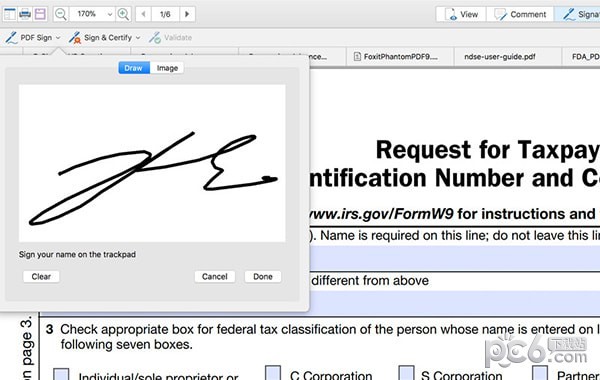Screen dimensions: 600x380
Task: Open the 170% zoom level dropdown
Action: [x=109, y=14]
